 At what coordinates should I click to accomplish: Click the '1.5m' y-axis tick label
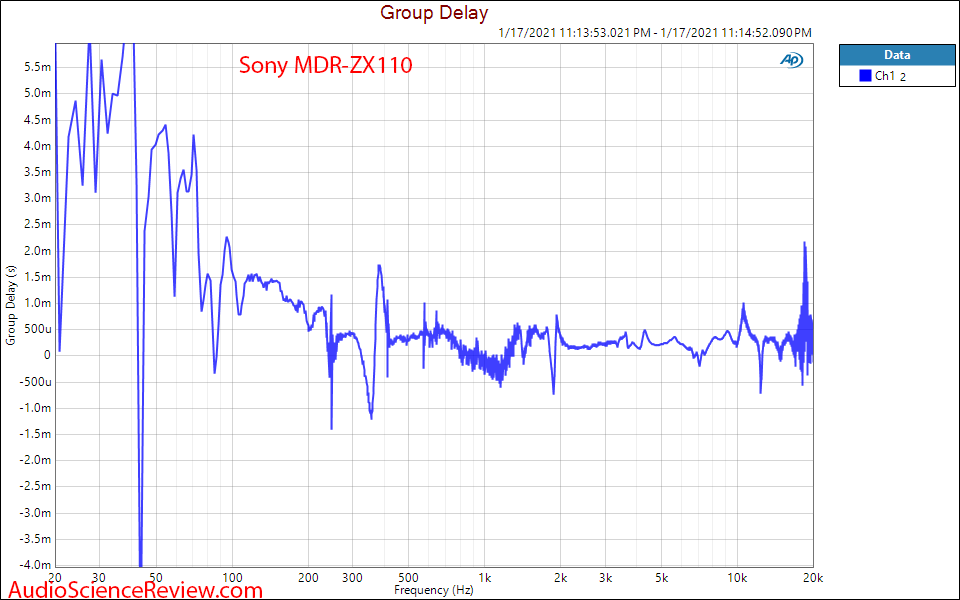[37, 277]
